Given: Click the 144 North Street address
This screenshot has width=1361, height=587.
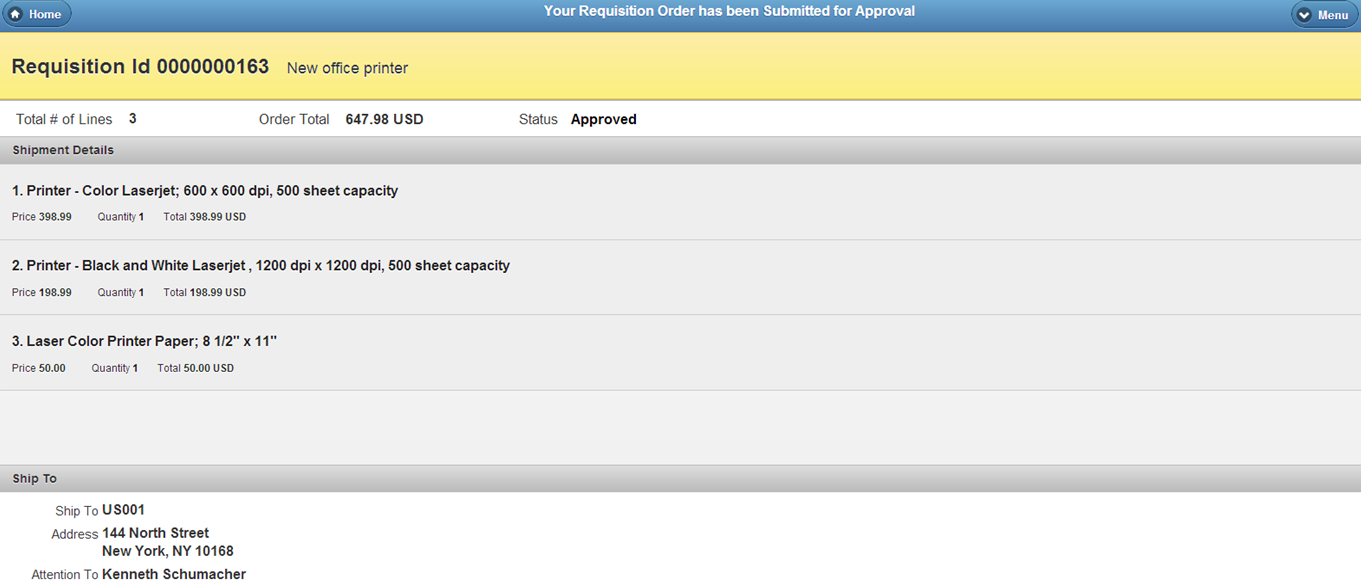Looking at the screenshot, I should pos(155,533).
